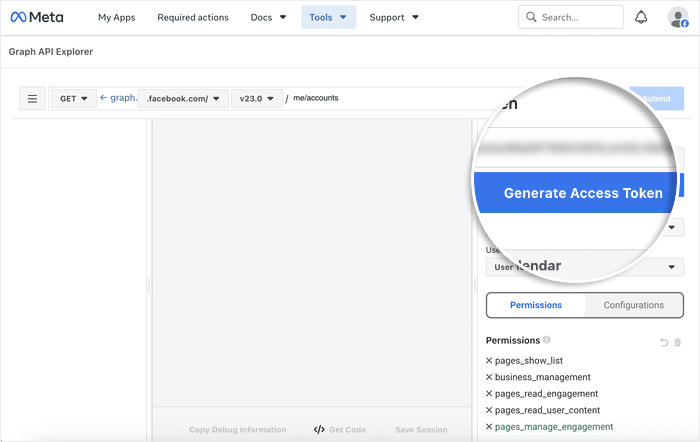Click the Meta logo
The width and height of the screenshot is (700, 442).
37,17
